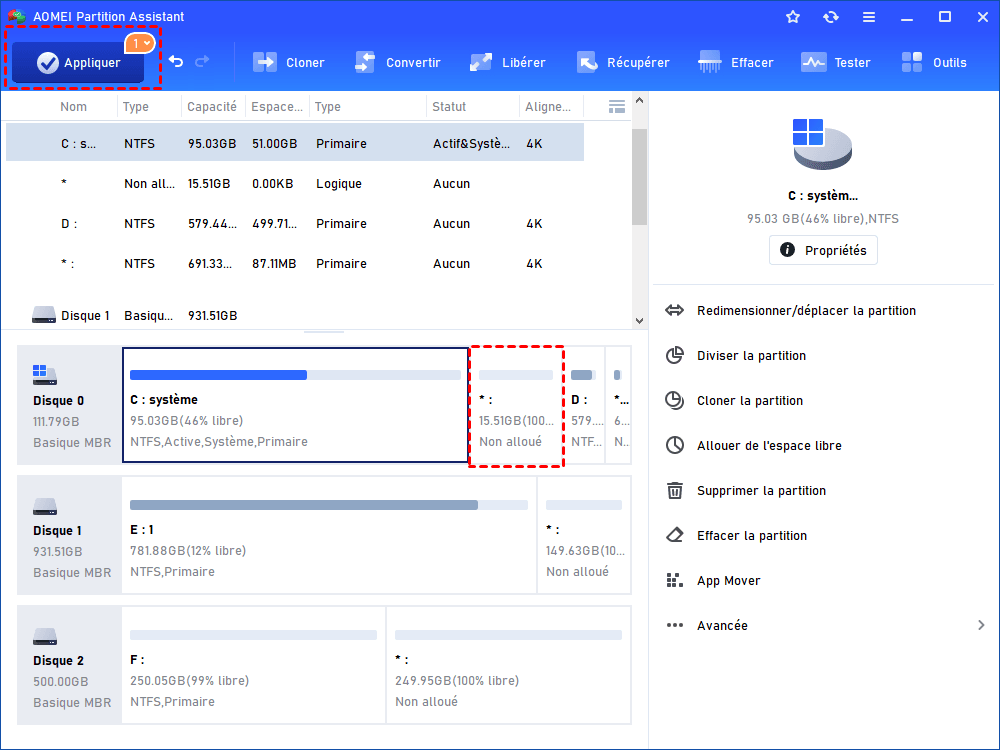Select 249.95GB unallocated block on Disque 2

coord(509,665)
